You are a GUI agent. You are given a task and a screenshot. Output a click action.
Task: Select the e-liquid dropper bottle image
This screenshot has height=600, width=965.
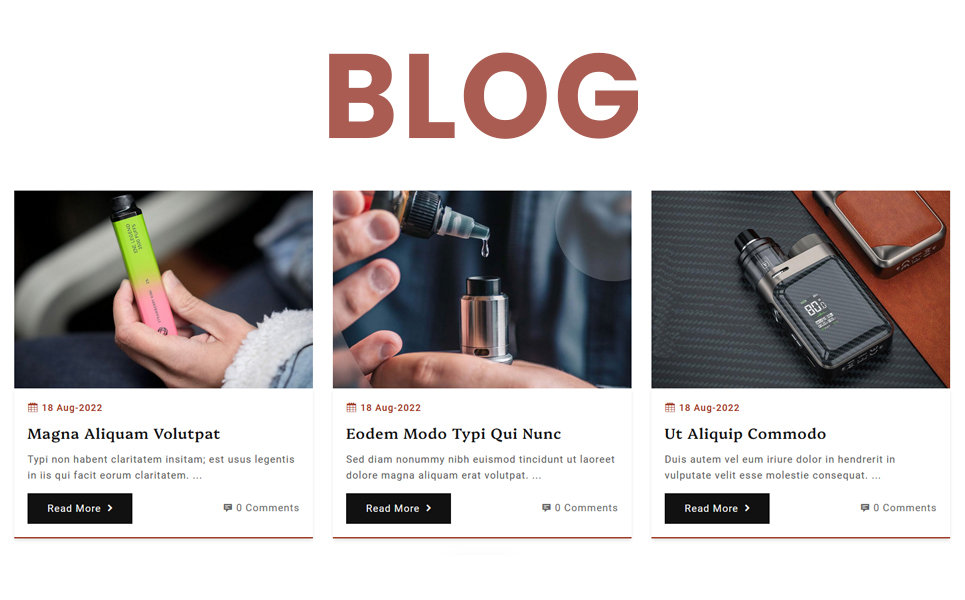tap(482, 289)
